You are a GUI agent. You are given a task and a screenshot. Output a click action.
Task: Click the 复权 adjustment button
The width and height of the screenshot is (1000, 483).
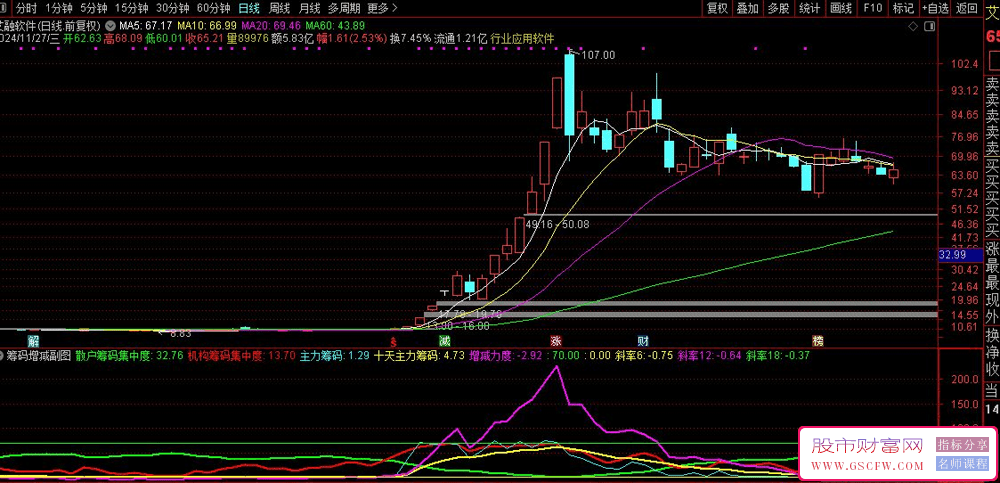click(717, 8)
